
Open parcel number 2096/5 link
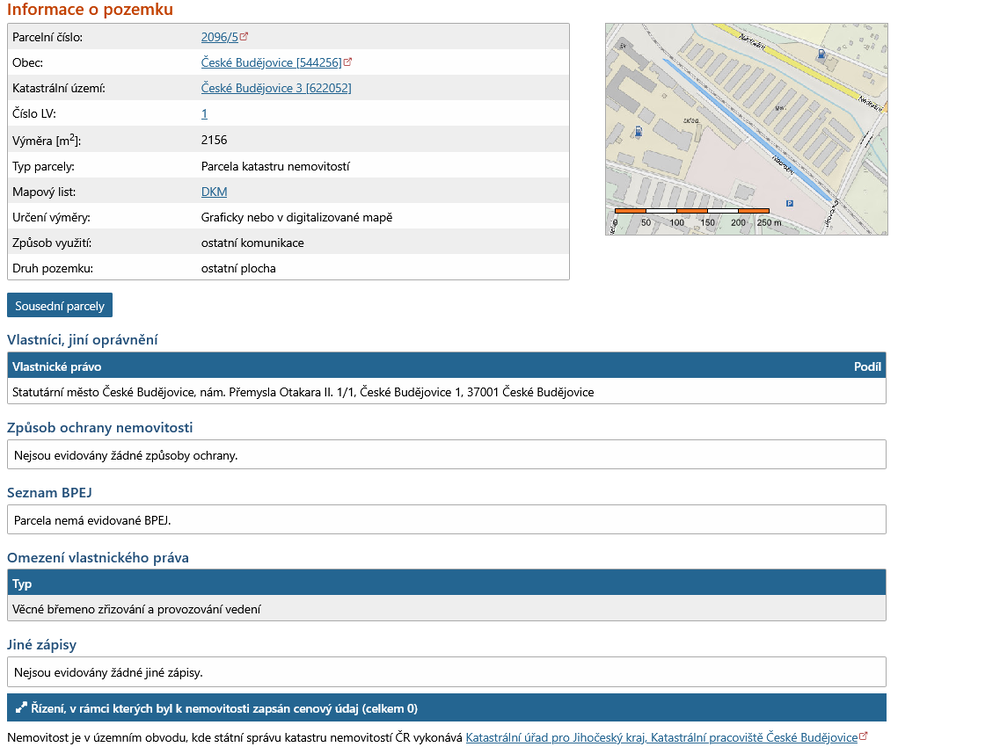219,37
